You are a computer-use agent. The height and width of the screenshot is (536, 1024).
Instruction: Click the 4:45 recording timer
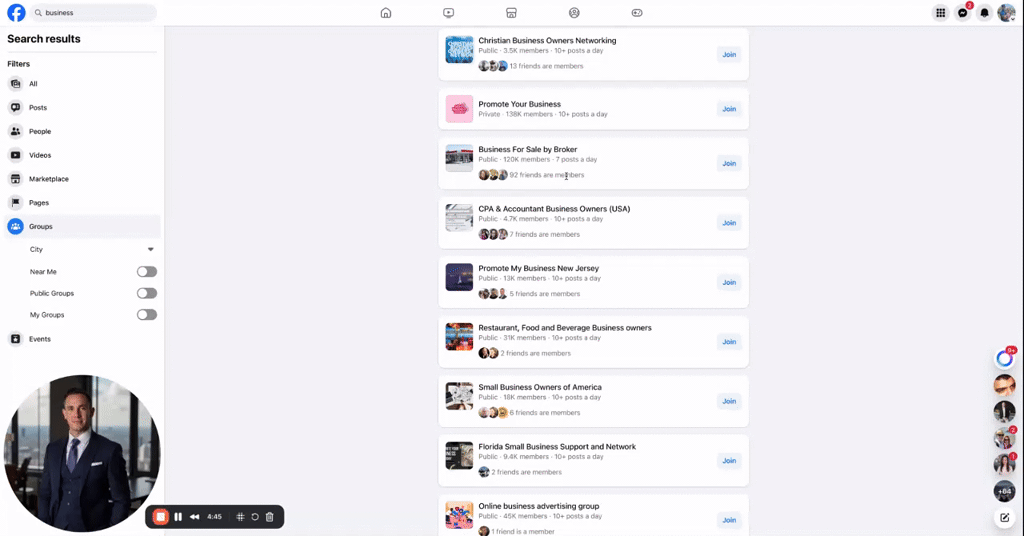tap(214, 516)
